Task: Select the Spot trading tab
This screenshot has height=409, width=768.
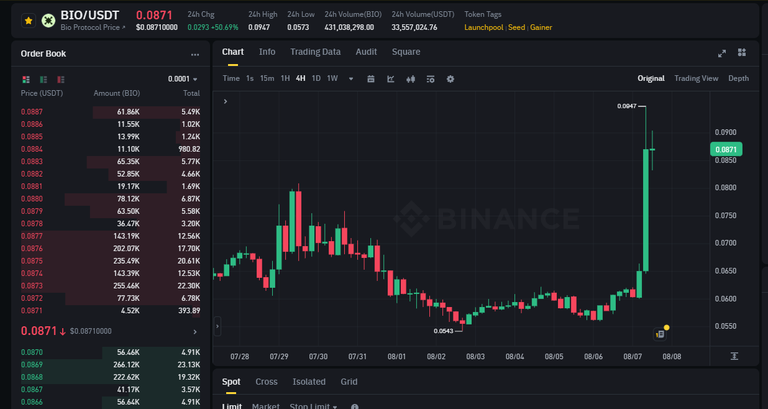Action: click(x=231, y=382)
